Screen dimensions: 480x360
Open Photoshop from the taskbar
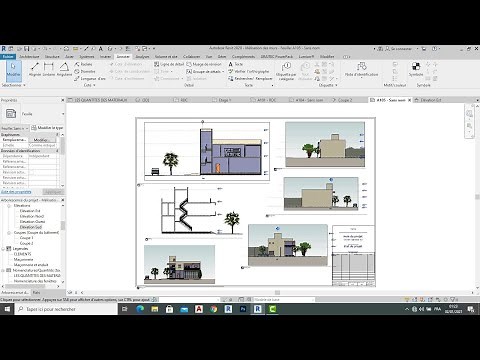pyautogui.click(x=243, y=309)
